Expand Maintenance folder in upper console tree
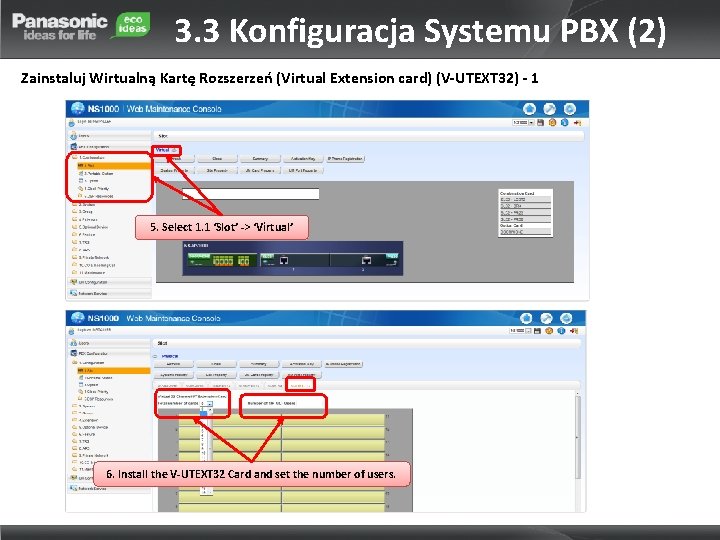 click(x=89, y=273)
